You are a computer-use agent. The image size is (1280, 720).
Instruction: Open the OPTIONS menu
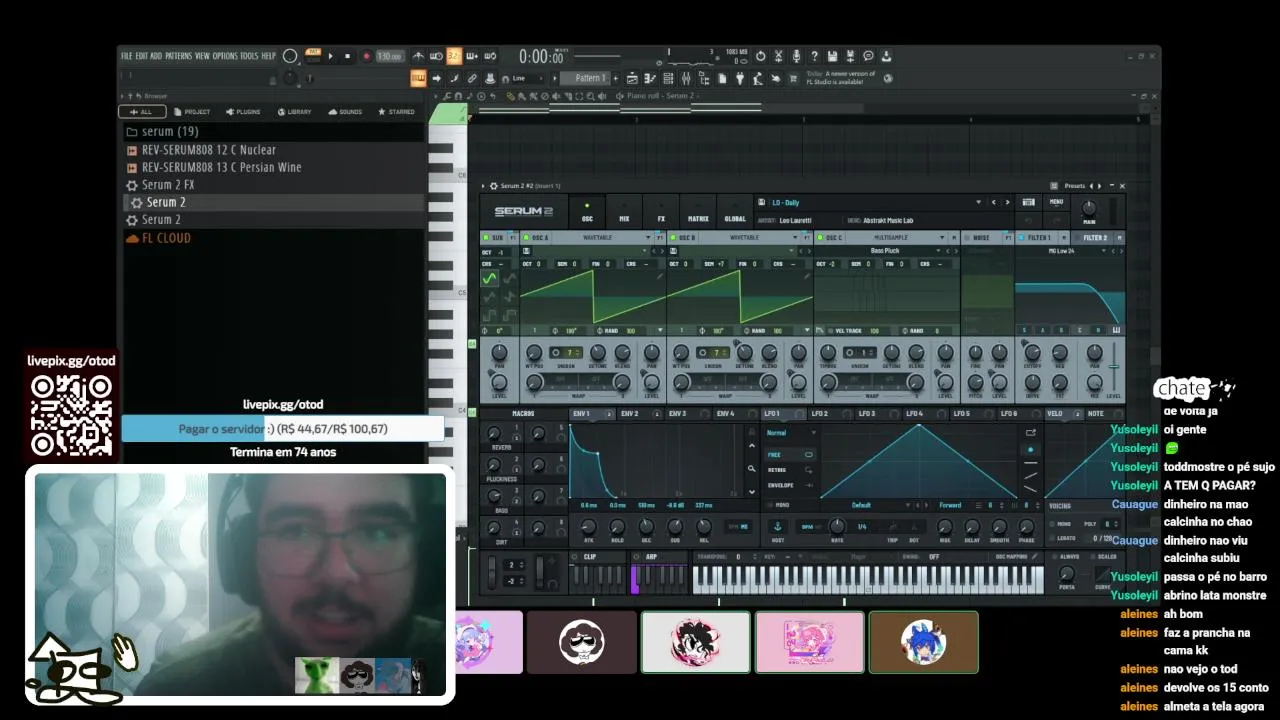pyautogui.click(x=225, y=56)
